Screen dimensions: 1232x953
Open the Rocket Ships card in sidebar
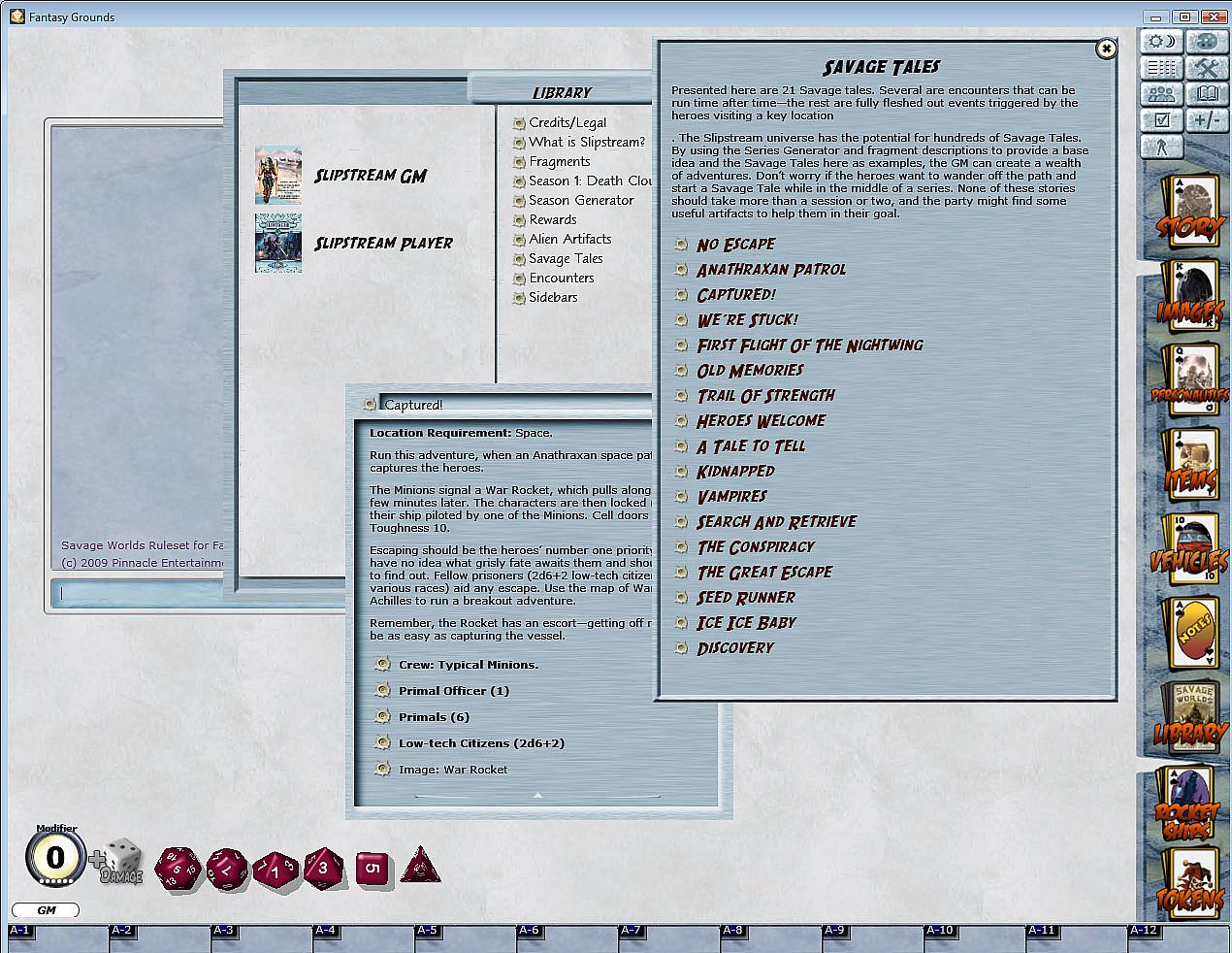1189,802
